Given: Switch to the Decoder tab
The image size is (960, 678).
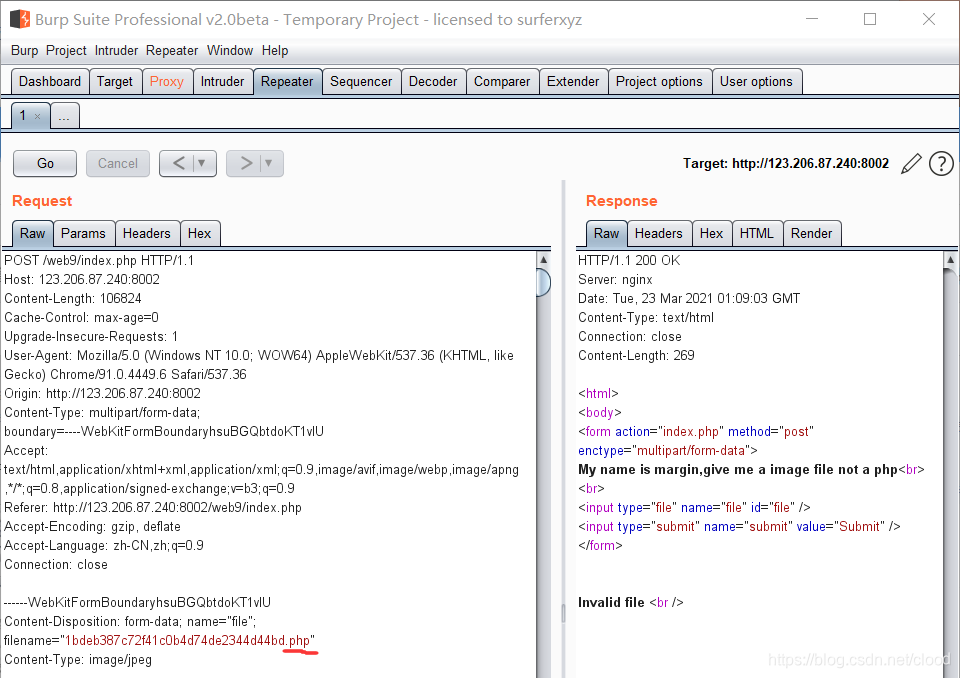Looking at the screenshot, I should 433,81.
